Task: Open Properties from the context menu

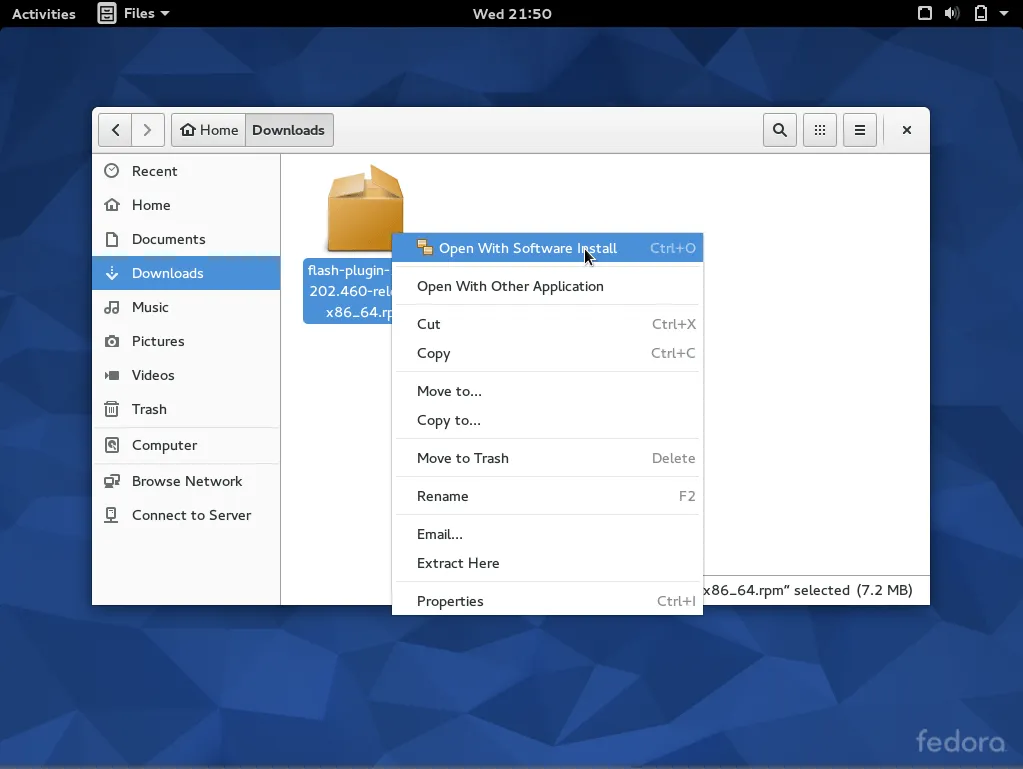Action: pos(450,601)
